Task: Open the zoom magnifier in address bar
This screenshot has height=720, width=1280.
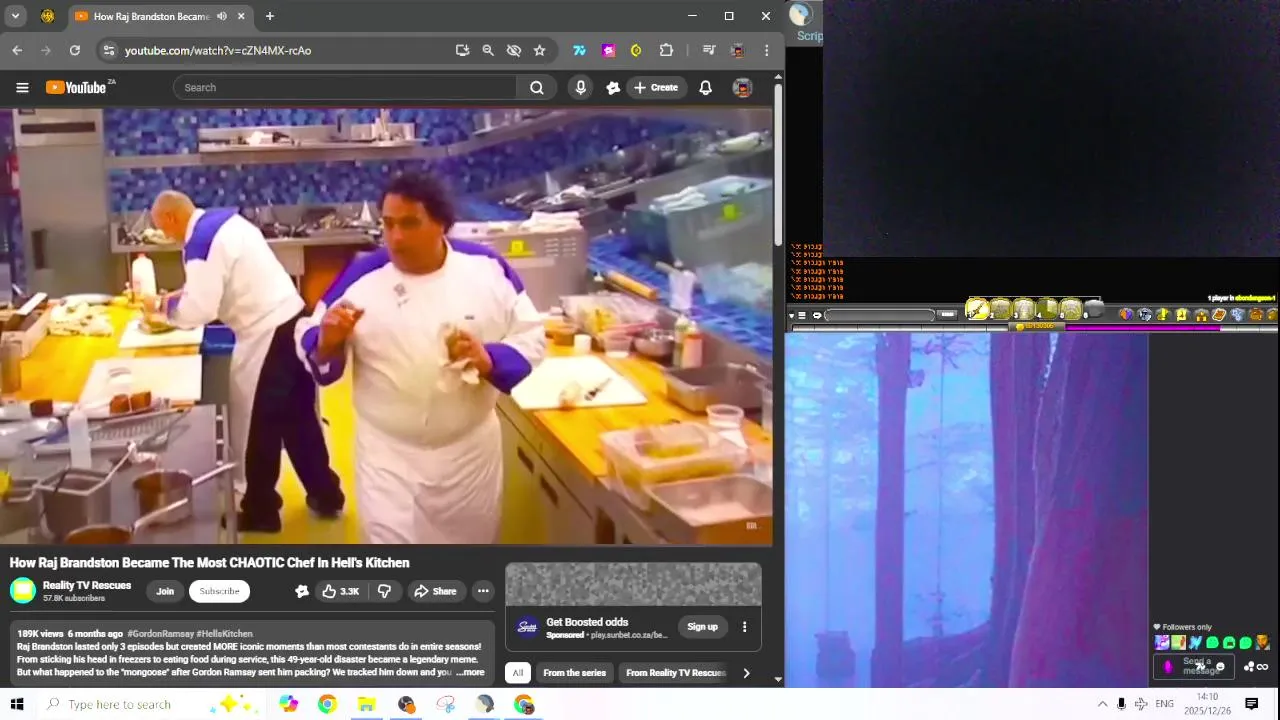Action: [488, 50]
